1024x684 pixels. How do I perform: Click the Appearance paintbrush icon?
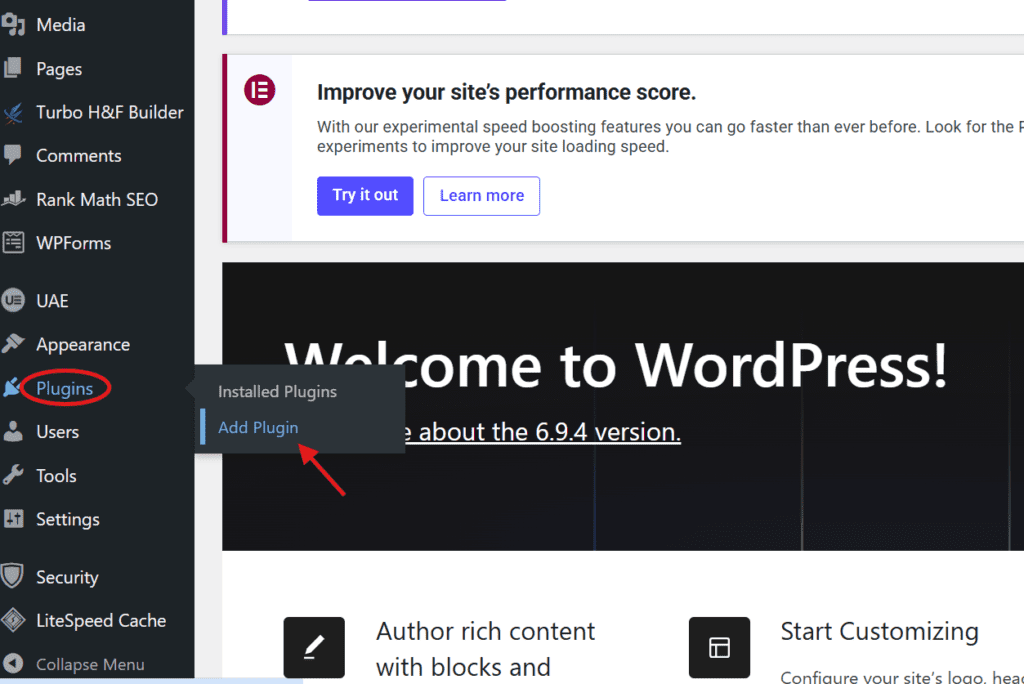13,344
